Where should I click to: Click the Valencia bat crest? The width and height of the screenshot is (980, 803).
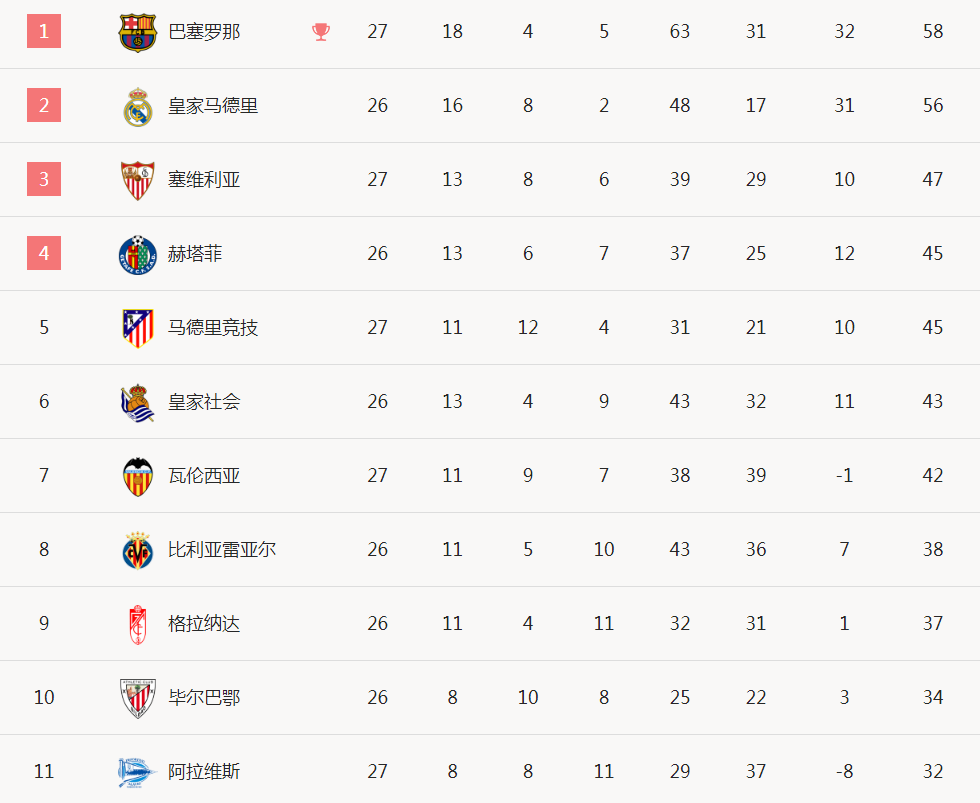pyautogui.click(x=138, y=476)
